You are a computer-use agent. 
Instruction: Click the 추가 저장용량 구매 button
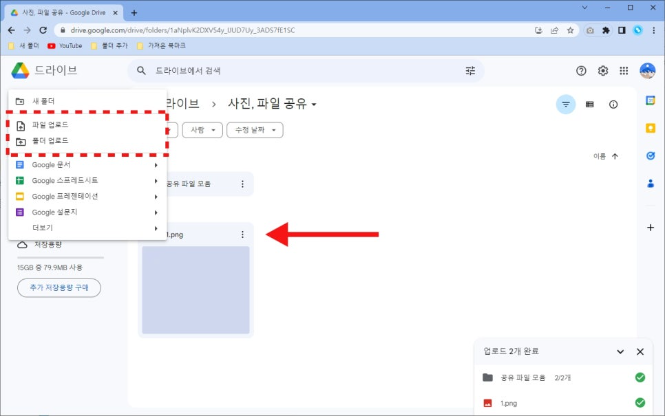pyautogui.click(x=59, y=288)
